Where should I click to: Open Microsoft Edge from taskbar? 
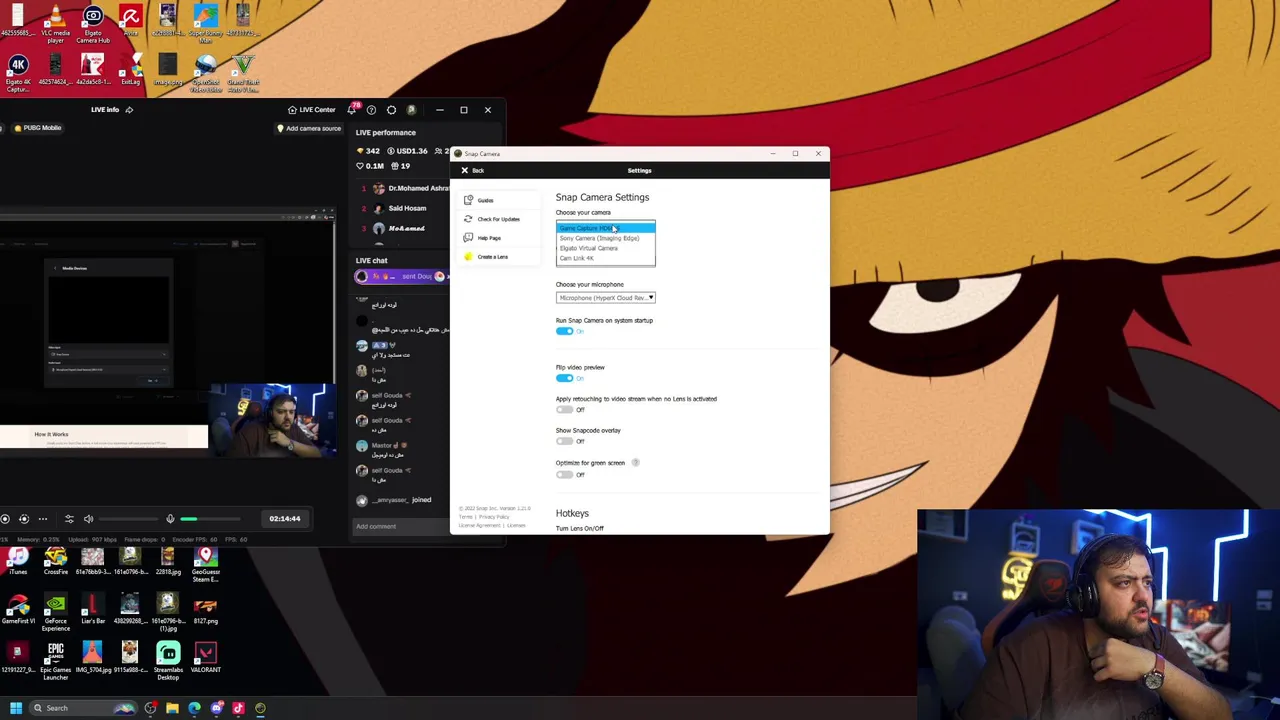pos(194,708)
